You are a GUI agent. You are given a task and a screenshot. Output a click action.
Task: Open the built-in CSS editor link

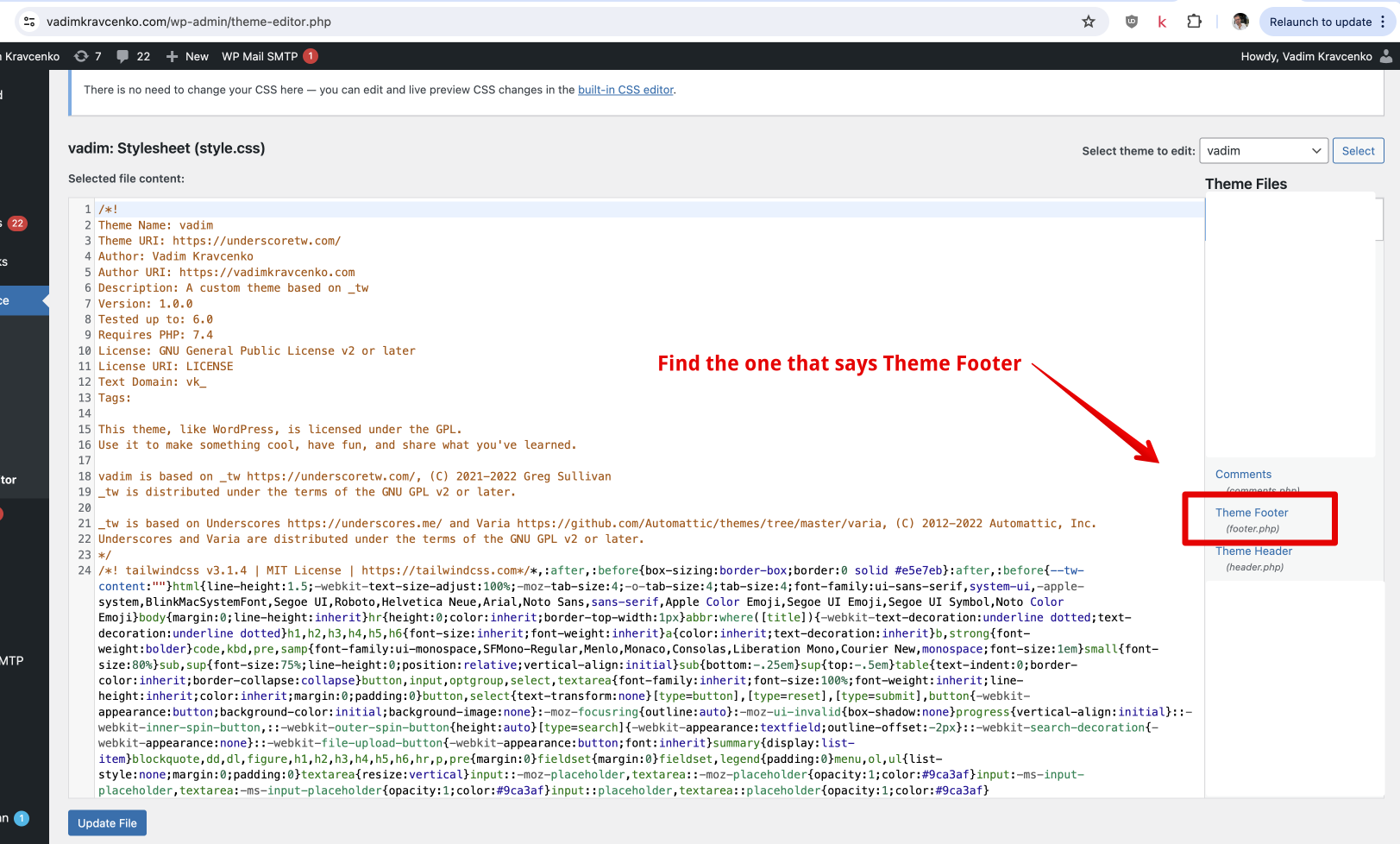(x=625, y=89)
